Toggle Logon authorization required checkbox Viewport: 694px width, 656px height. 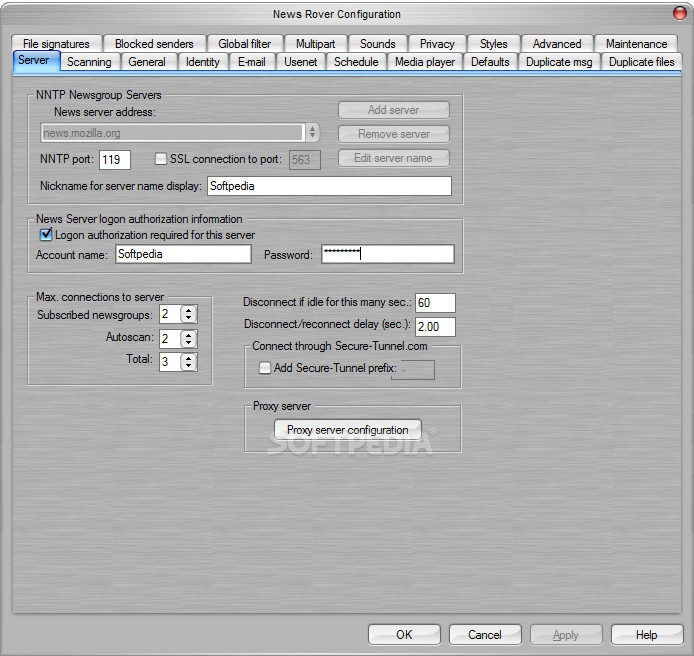[46, 235]
